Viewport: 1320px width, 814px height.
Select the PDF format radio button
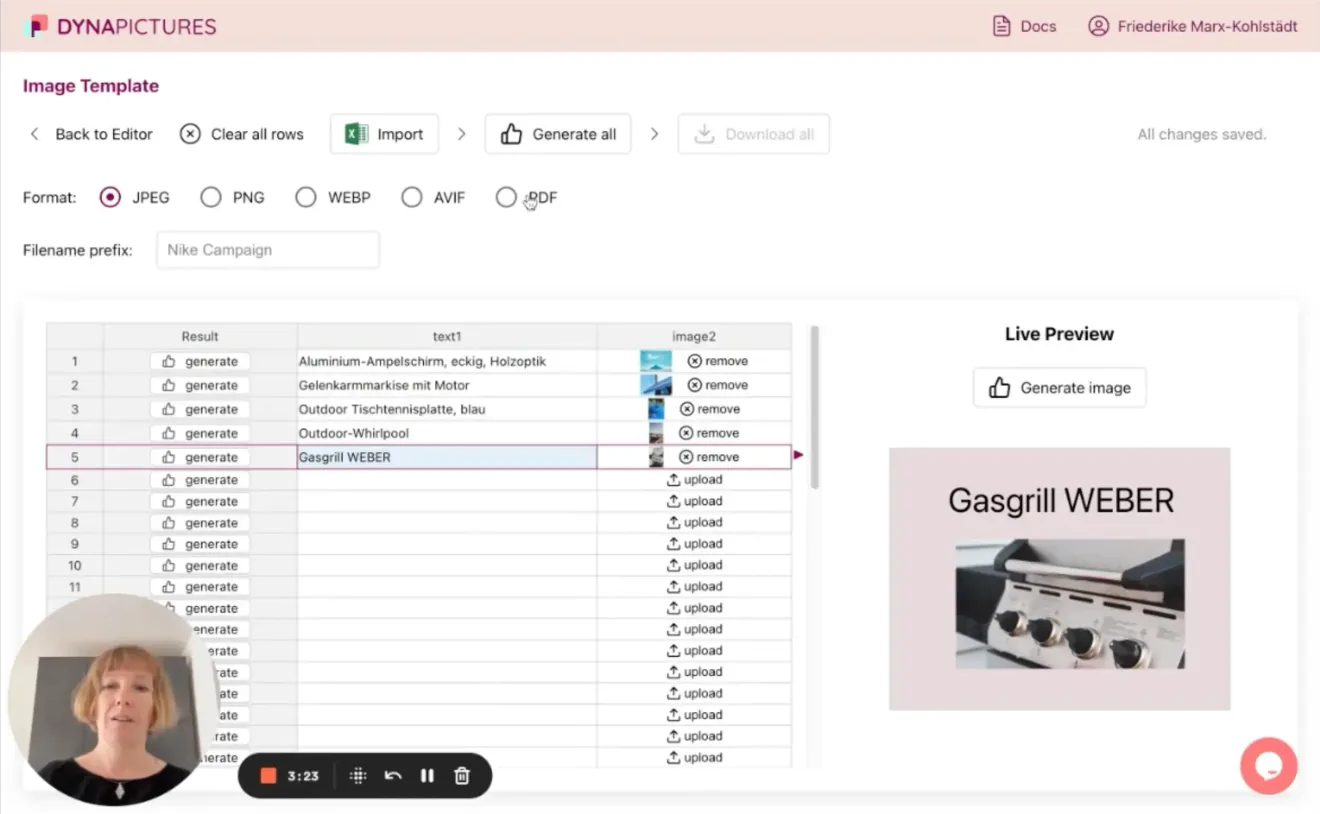tap(506, 198)
